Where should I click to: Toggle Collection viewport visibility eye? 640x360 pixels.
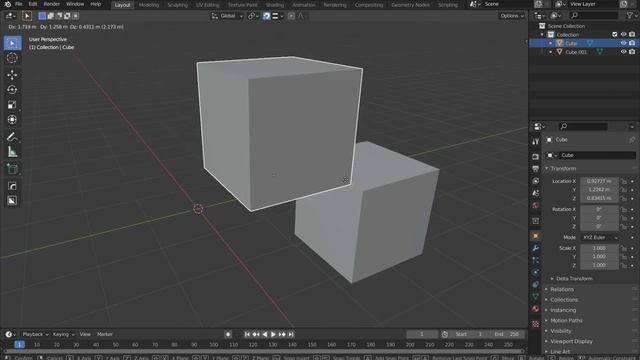(x=623, y=34)
